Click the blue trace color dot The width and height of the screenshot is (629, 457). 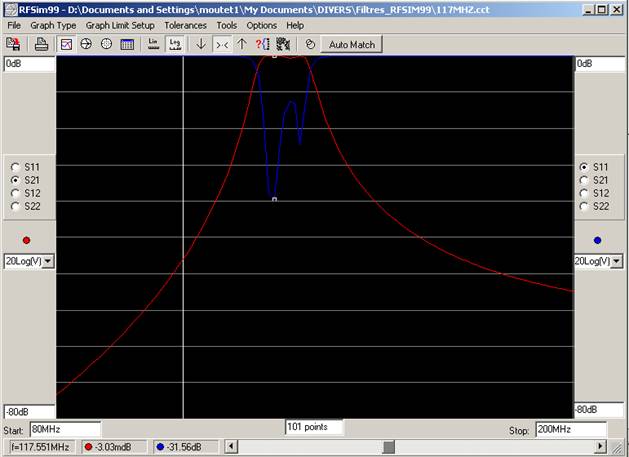[598, 240]
